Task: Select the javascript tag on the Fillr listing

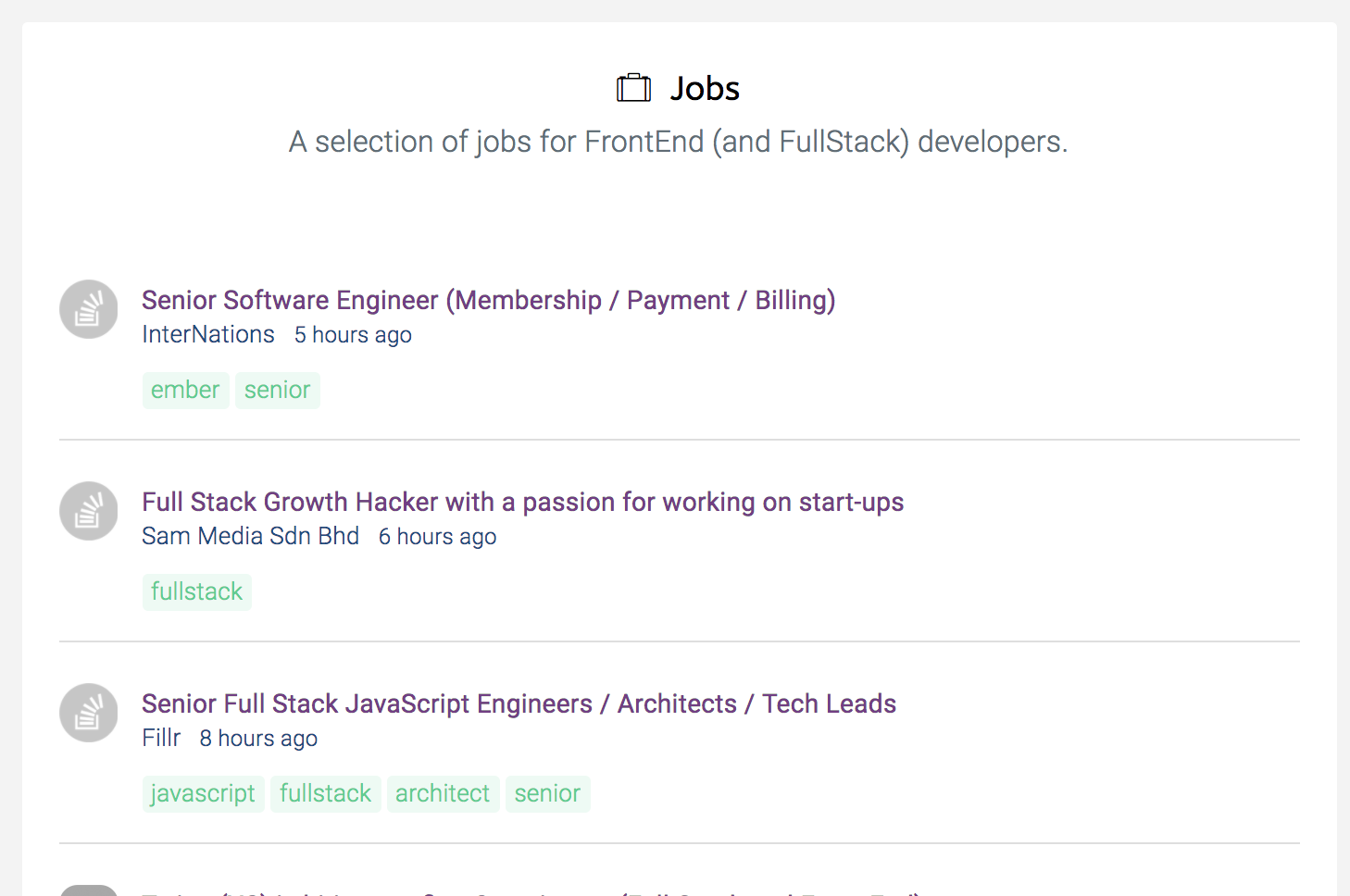Action: click(x=203, y=793)
